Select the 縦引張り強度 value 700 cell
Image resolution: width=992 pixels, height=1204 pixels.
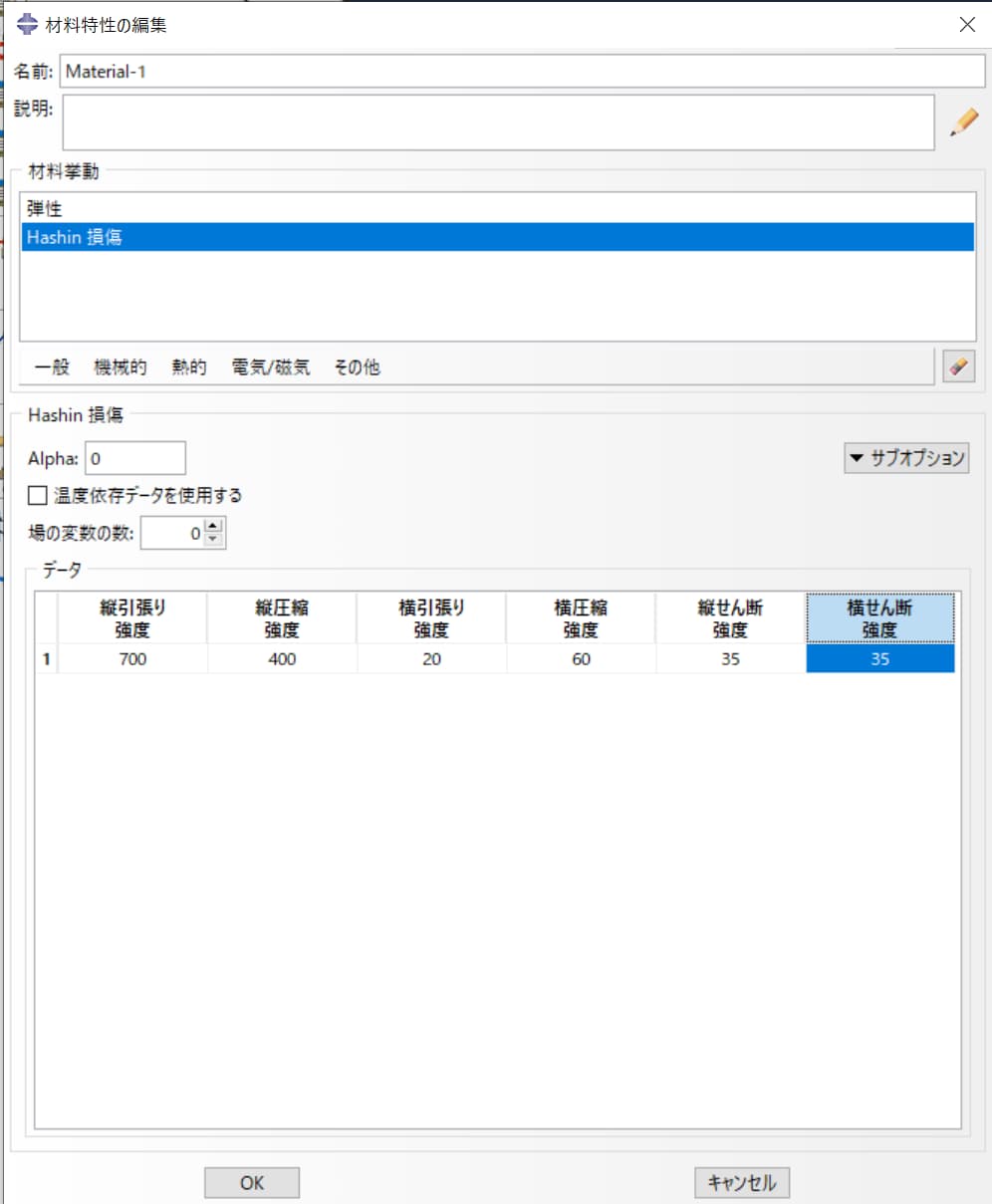132,658
